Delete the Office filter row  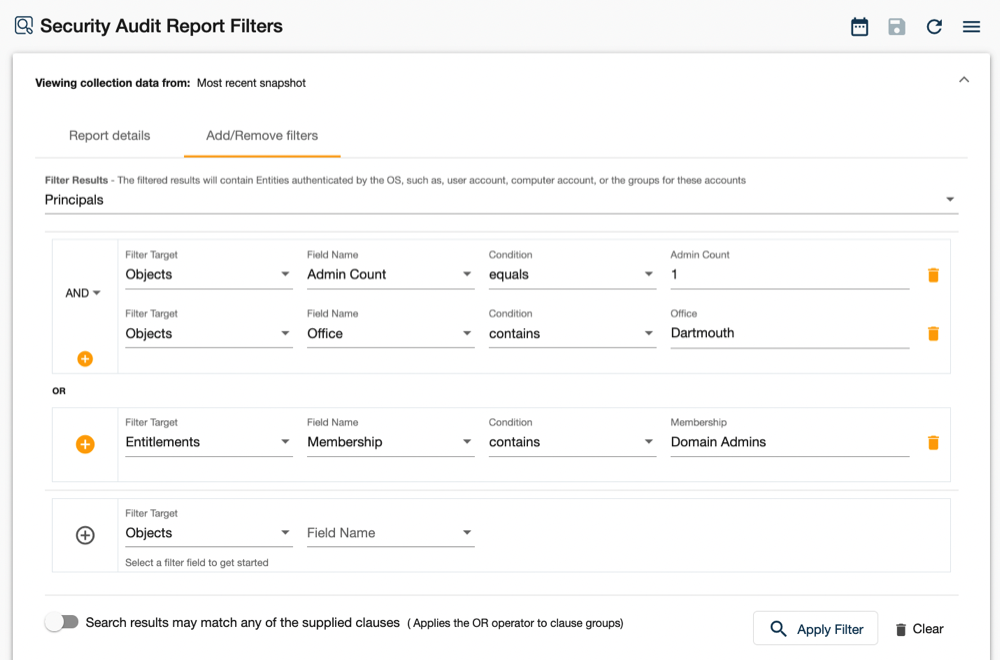(933, 334)
